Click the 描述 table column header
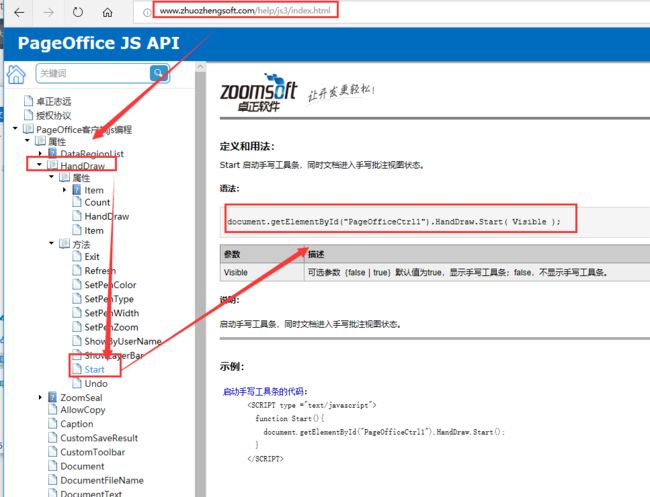 pyautogui.click(x=477, y=254)
